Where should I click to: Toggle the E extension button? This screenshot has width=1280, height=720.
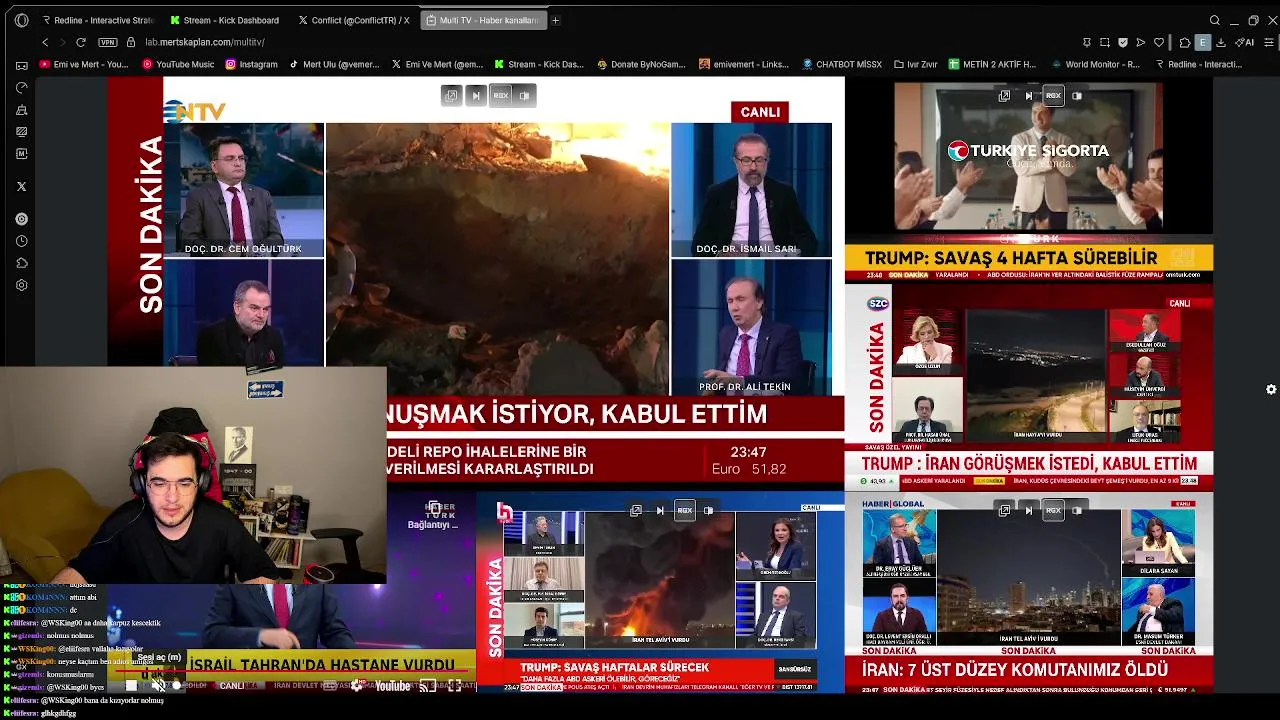point(1203,42)
